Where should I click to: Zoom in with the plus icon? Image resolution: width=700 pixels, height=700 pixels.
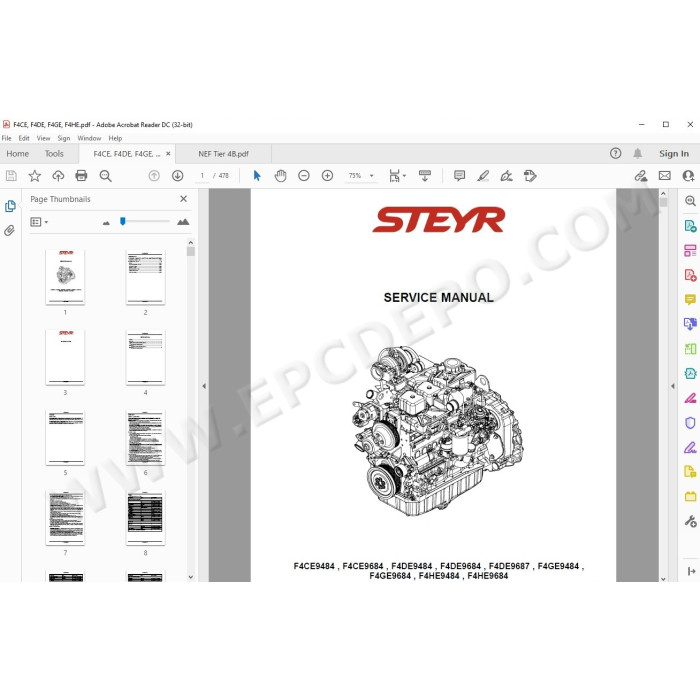pos(327,176)
